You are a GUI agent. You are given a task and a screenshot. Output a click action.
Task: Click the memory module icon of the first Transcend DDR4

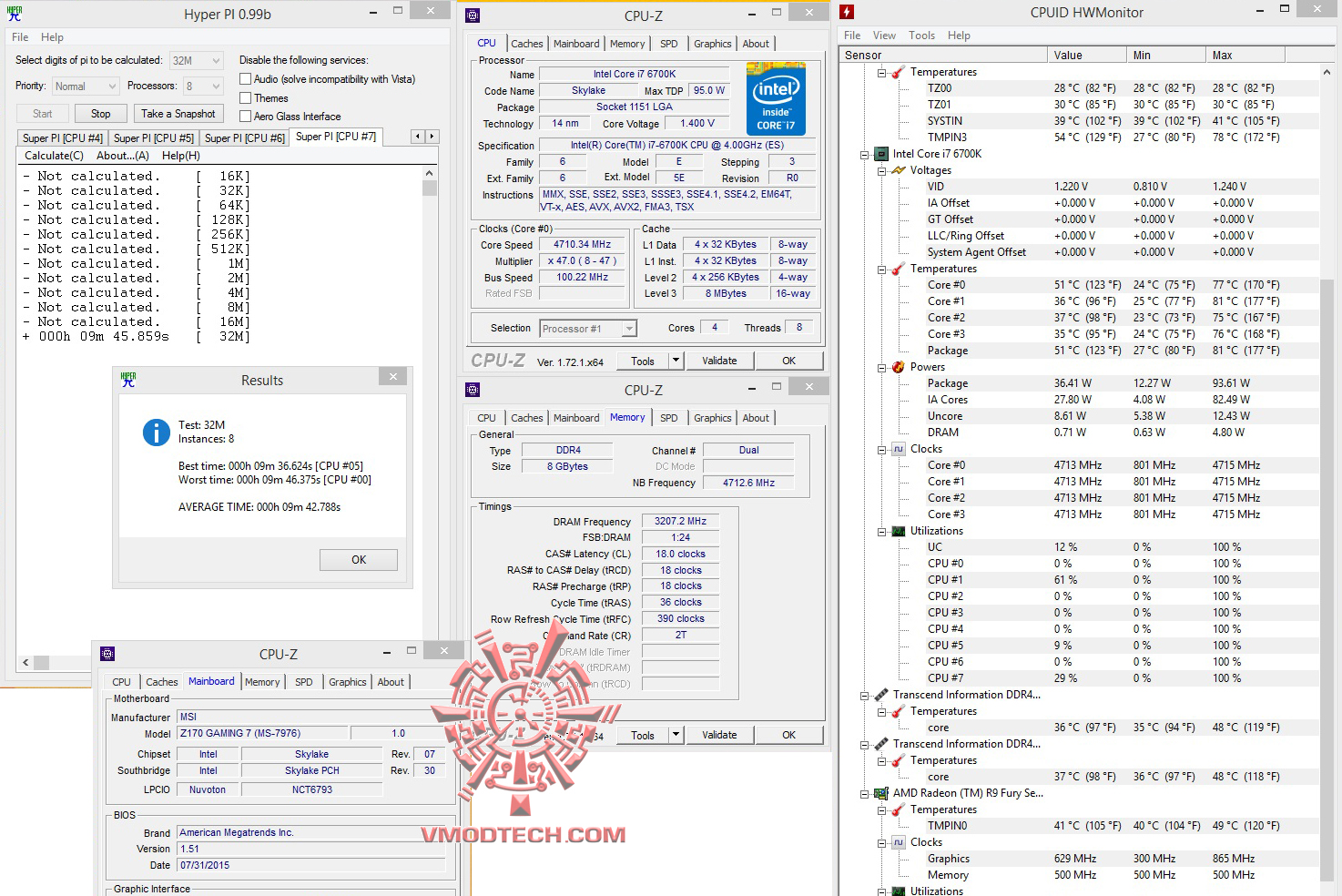point(881,695)
